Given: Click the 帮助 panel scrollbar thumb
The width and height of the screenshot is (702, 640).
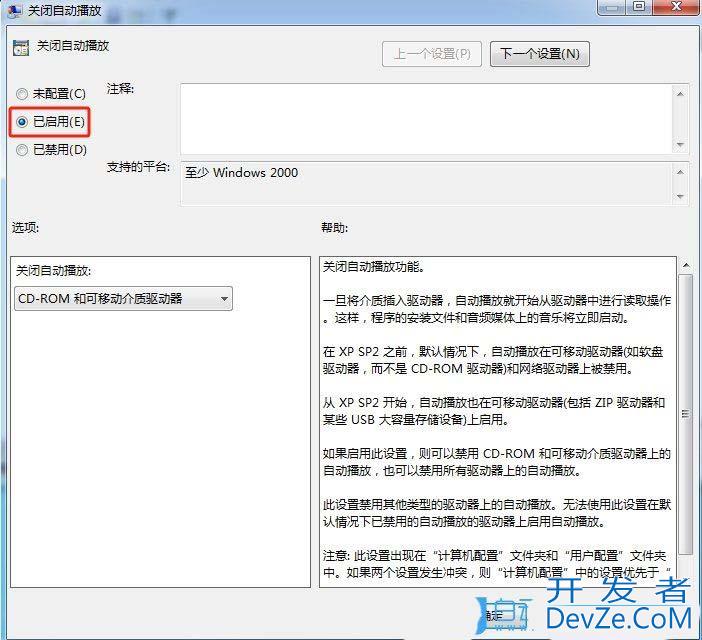Looking at the screenshot, I should [685, 414].
